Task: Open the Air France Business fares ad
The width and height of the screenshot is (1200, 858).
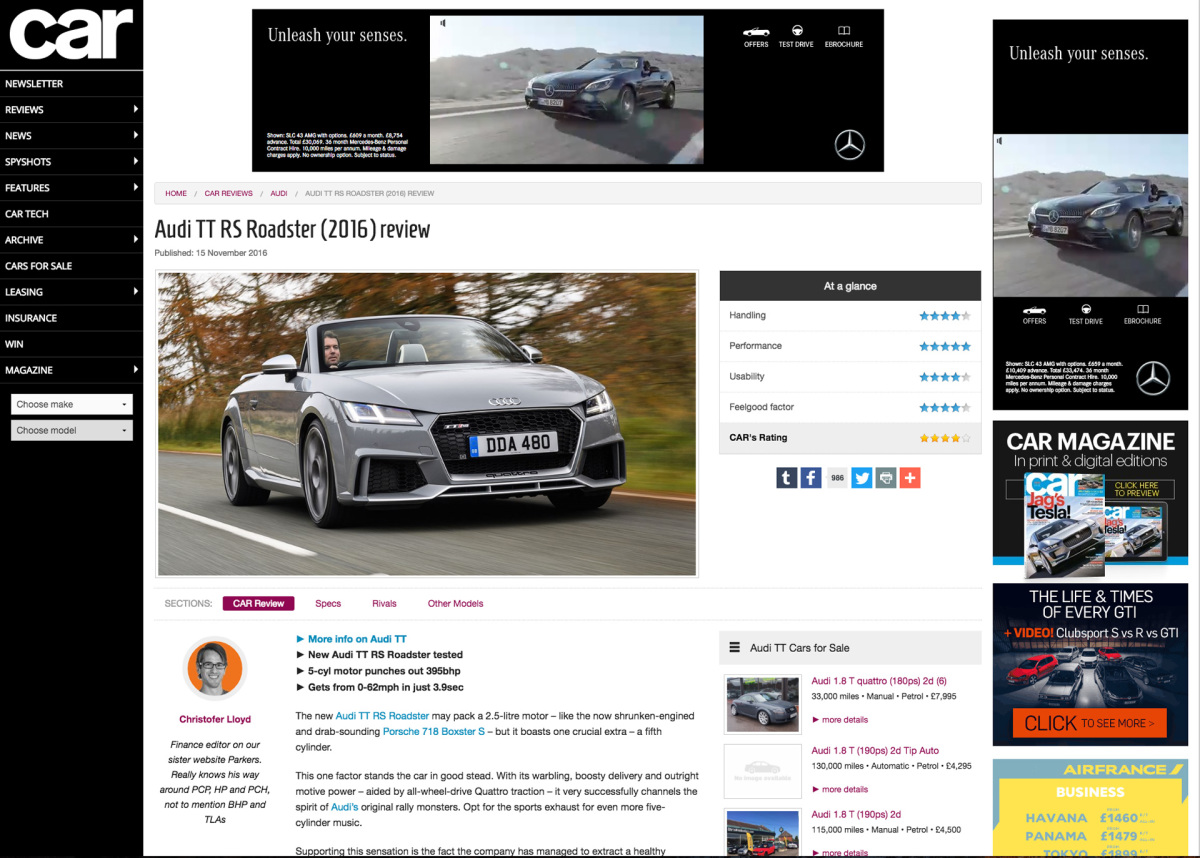Action: [1090, 808]
